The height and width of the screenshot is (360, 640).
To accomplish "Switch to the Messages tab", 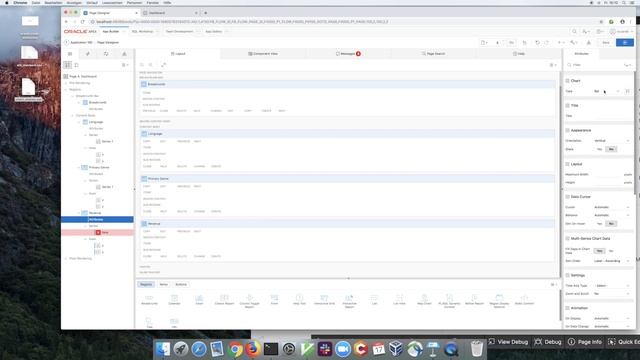I will [x=348, y=54].
